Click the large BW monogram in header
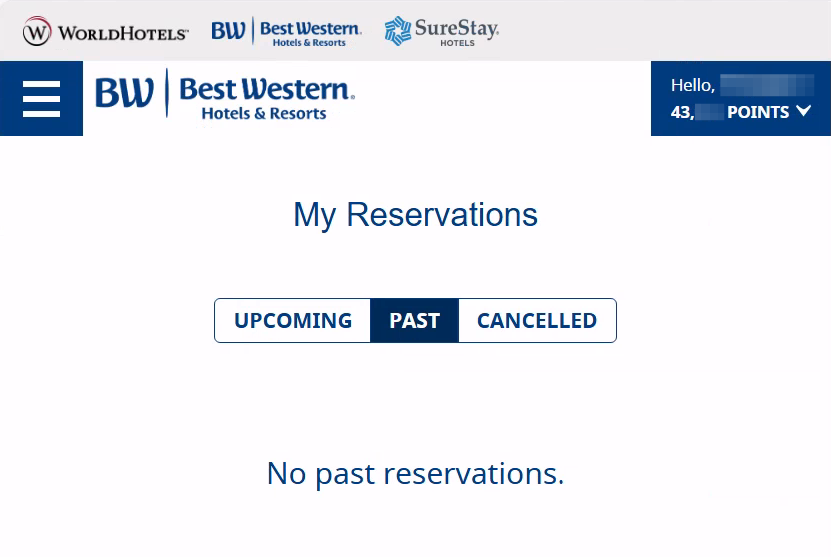This screenshot has width=831, height=557. pyautogui.click(x=125, y=94)
